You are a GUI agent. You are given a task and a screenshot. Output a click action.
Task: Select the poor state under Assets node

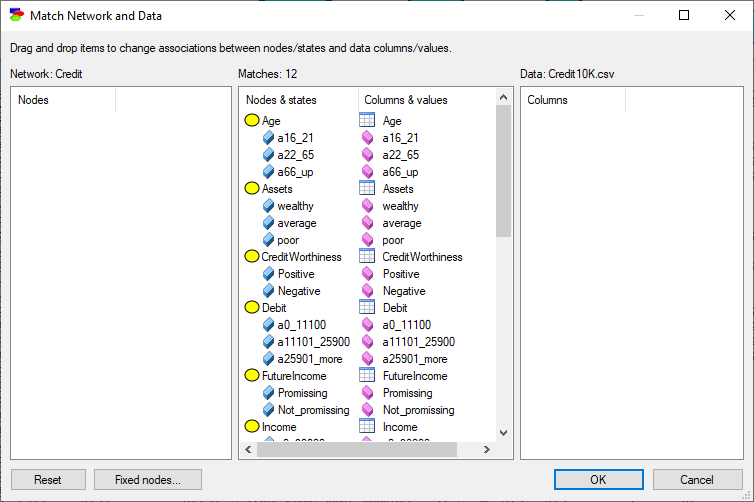[288, 240]
